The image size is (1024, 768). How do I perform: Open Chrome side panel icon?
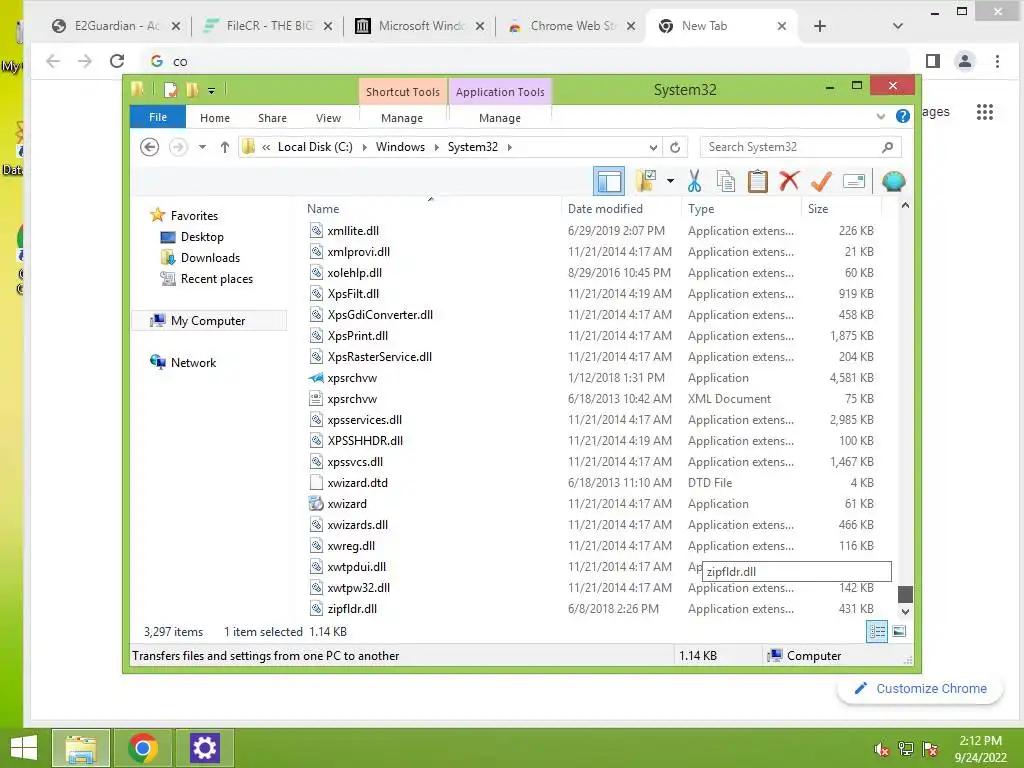point(933,61)
